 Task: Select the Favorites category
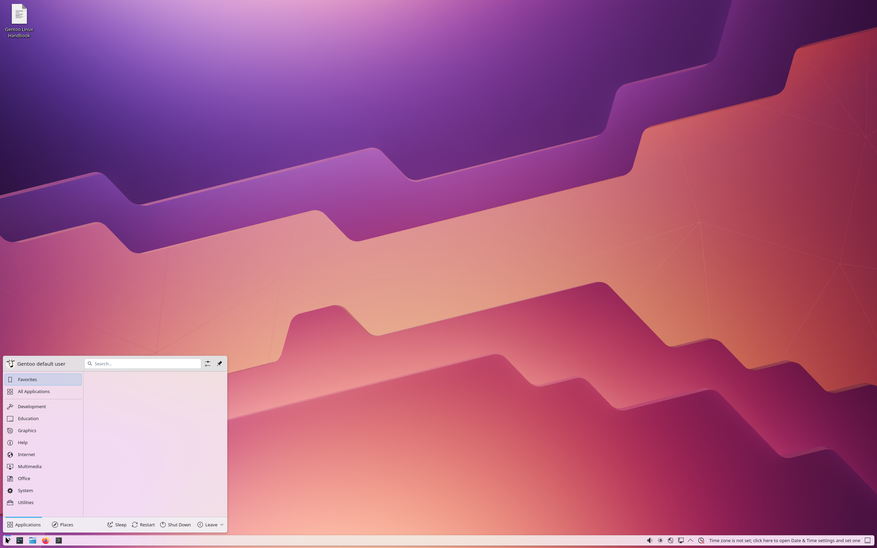[43, 380]
